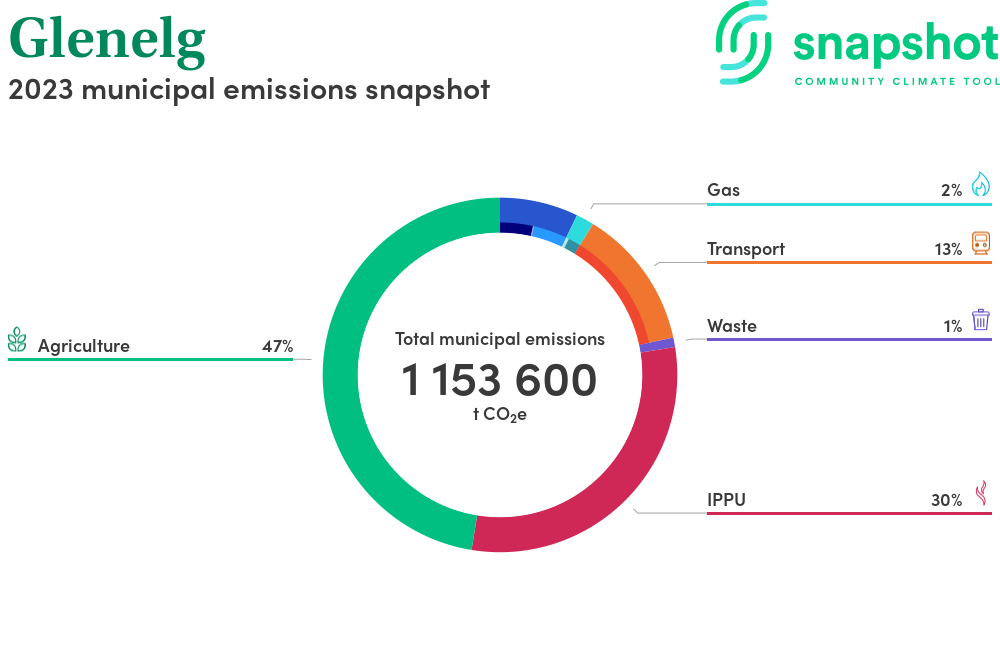
Task: Click the Waste bin icon
Action: pyautogui.click(x=980, y=320)
